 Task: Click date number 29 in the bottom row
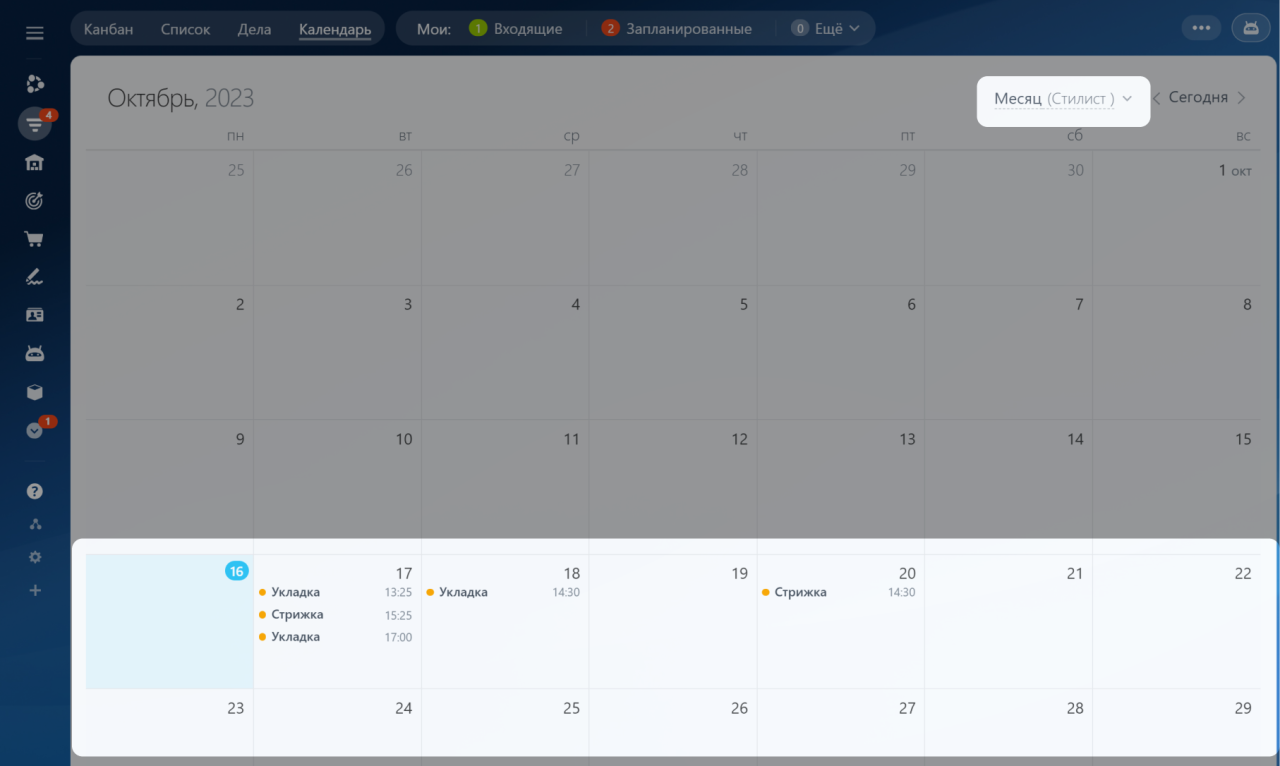[1243, 708]
